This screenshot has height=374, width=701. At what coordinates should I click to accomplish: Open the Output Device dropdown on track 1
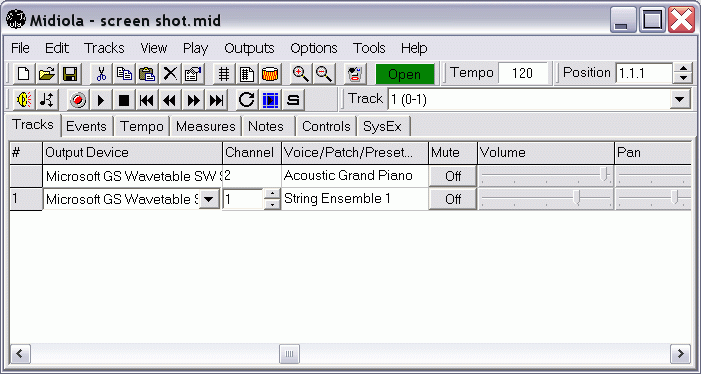(x=209, y=199)
